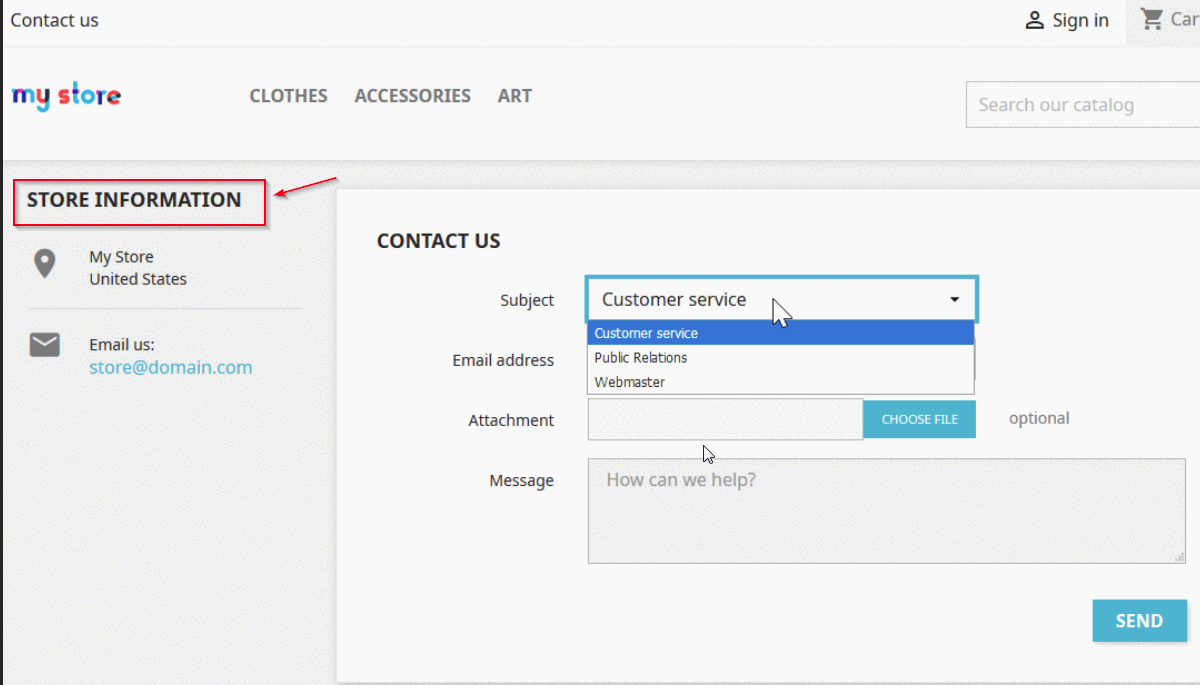Click the store location pin icon
The image size is (1200, 685).
tap(44, 263)
